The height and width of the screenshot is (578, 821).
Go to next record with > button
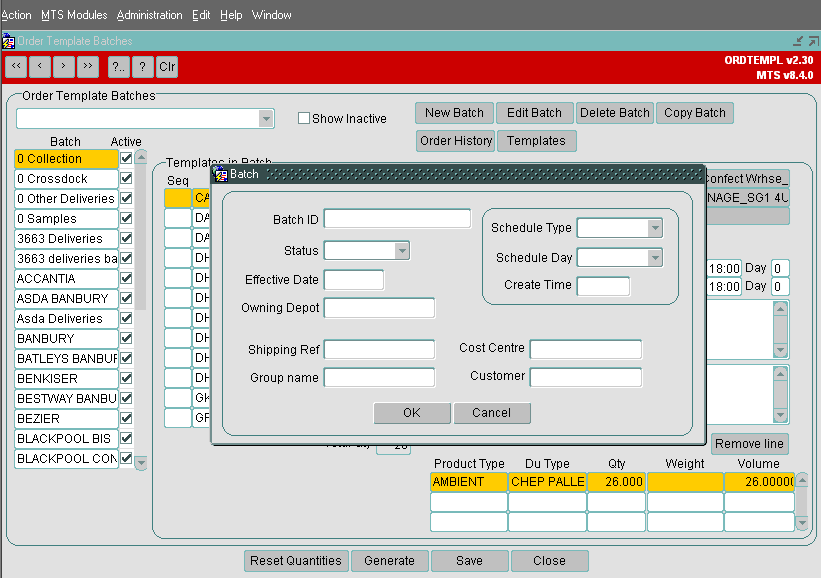pos(64,66)
